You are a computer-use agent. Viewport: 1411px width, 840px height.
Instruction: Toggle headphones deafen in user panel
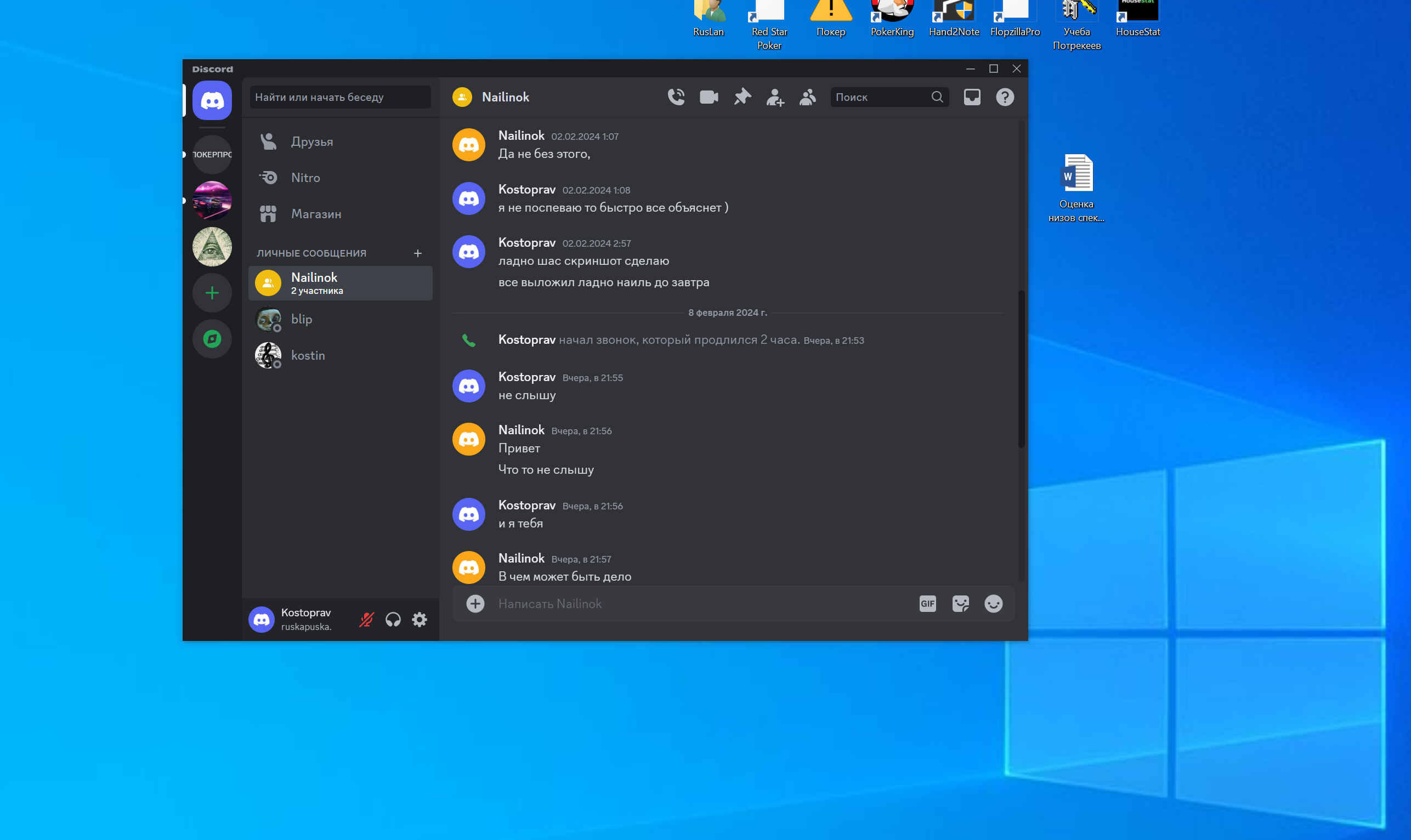393,619
